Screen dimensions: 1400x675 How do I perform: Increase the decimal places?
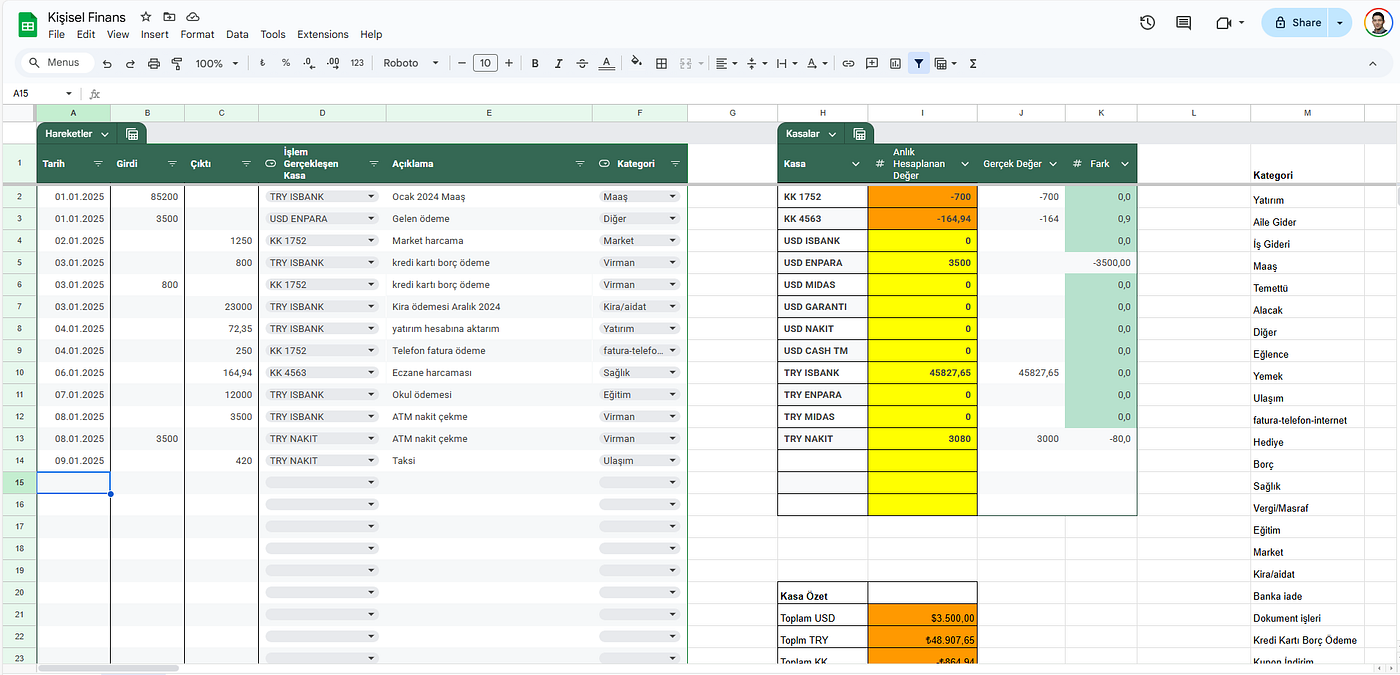(x=333, y=63)
